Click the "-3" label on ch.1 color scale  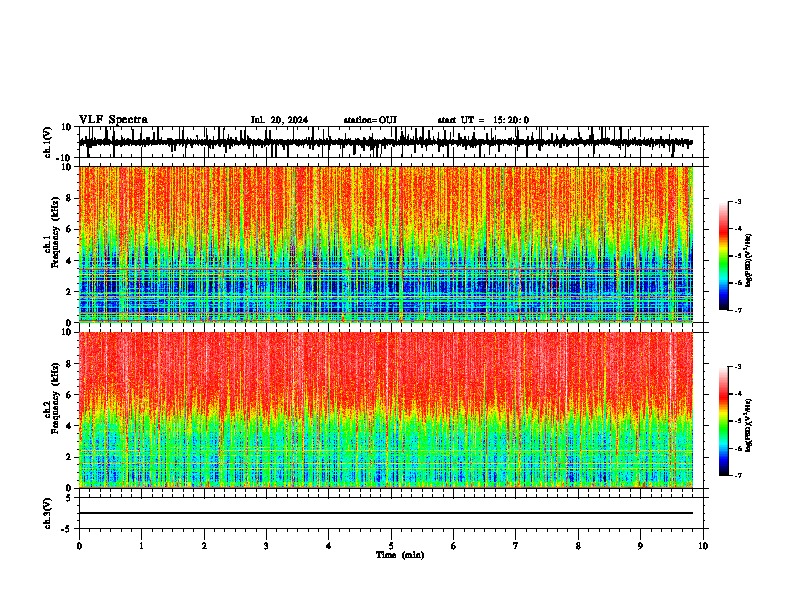(x=737, y=201)
